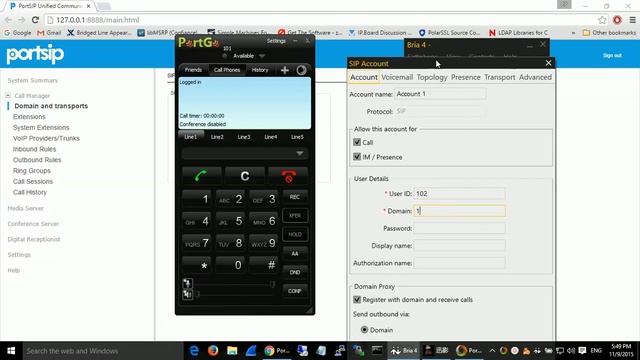Image resolution: width=640 pixels, height=360 pixels.
Task: Open History tab in PortGo
Action: [x=260, y=70]
